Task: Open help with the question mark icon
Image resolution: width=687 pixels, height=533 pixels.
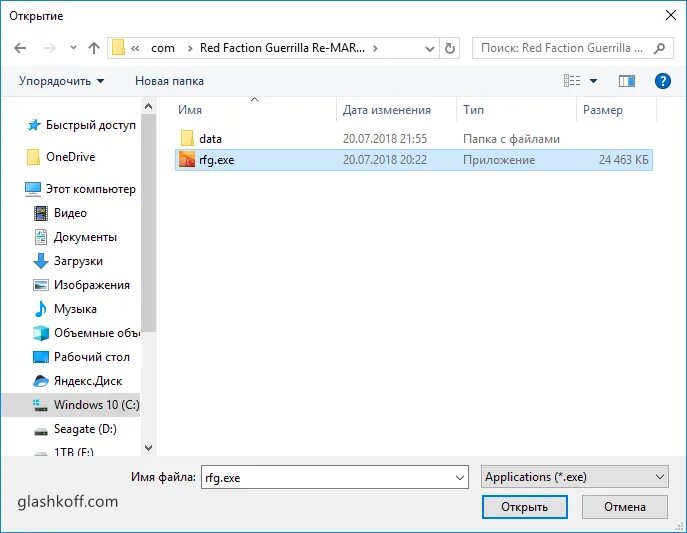Action: [x=662, y=81]
